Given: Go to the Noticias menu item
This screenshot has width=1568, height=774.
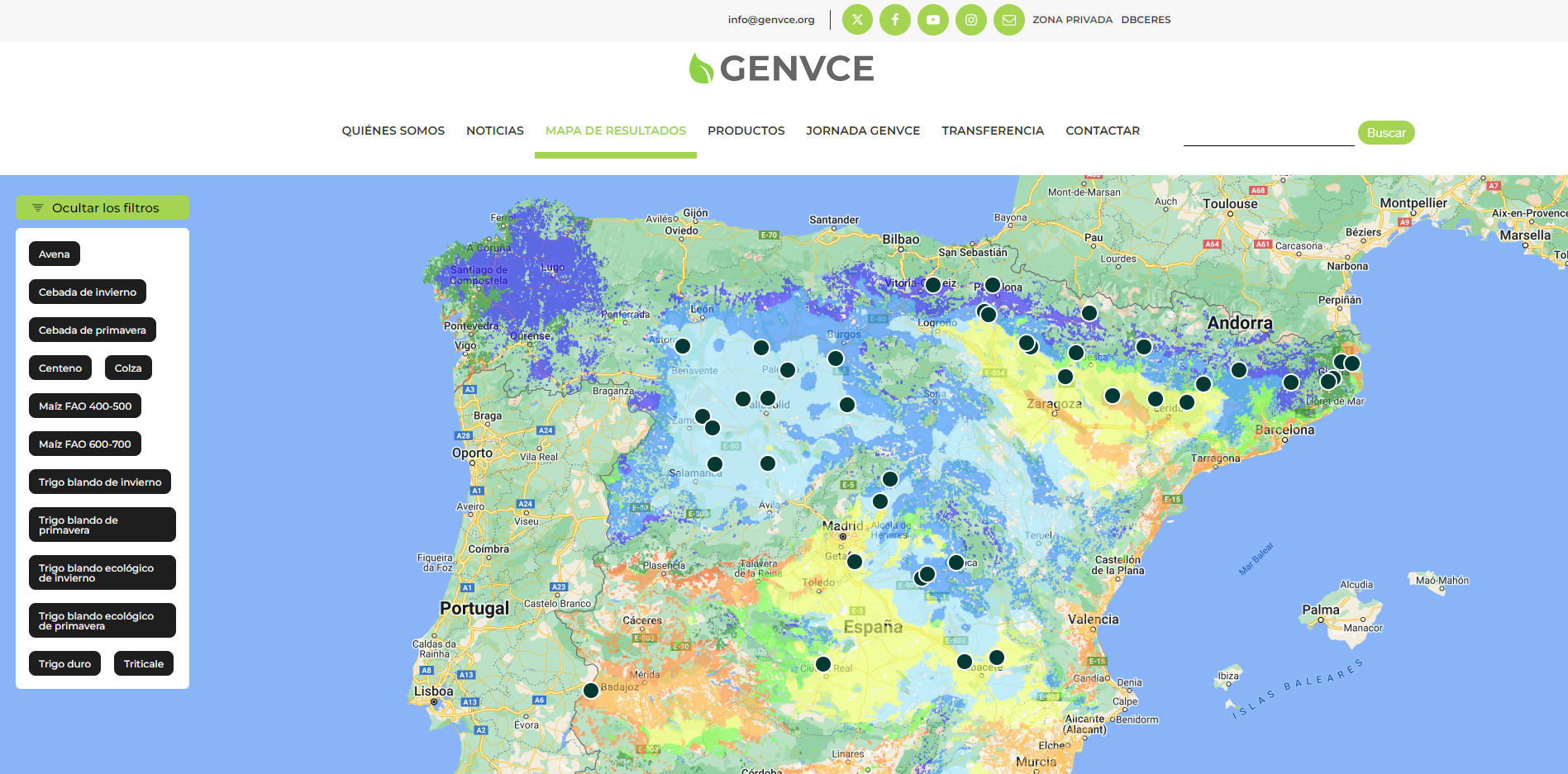Looking at the screenshot, I should 495,131.
